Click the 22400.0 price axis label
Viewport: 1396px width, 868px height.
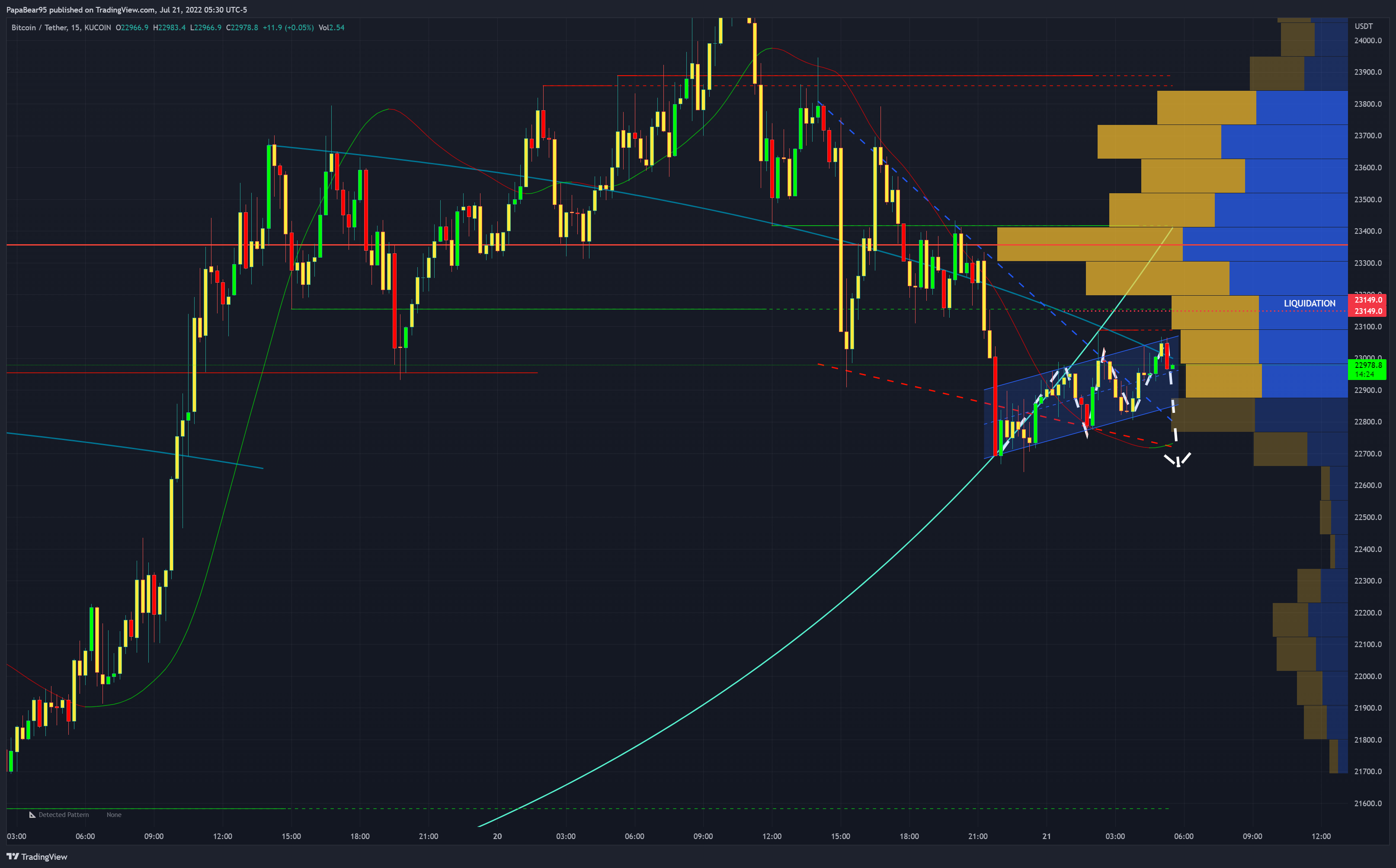pyautogui.click(x=1368, y=549)
